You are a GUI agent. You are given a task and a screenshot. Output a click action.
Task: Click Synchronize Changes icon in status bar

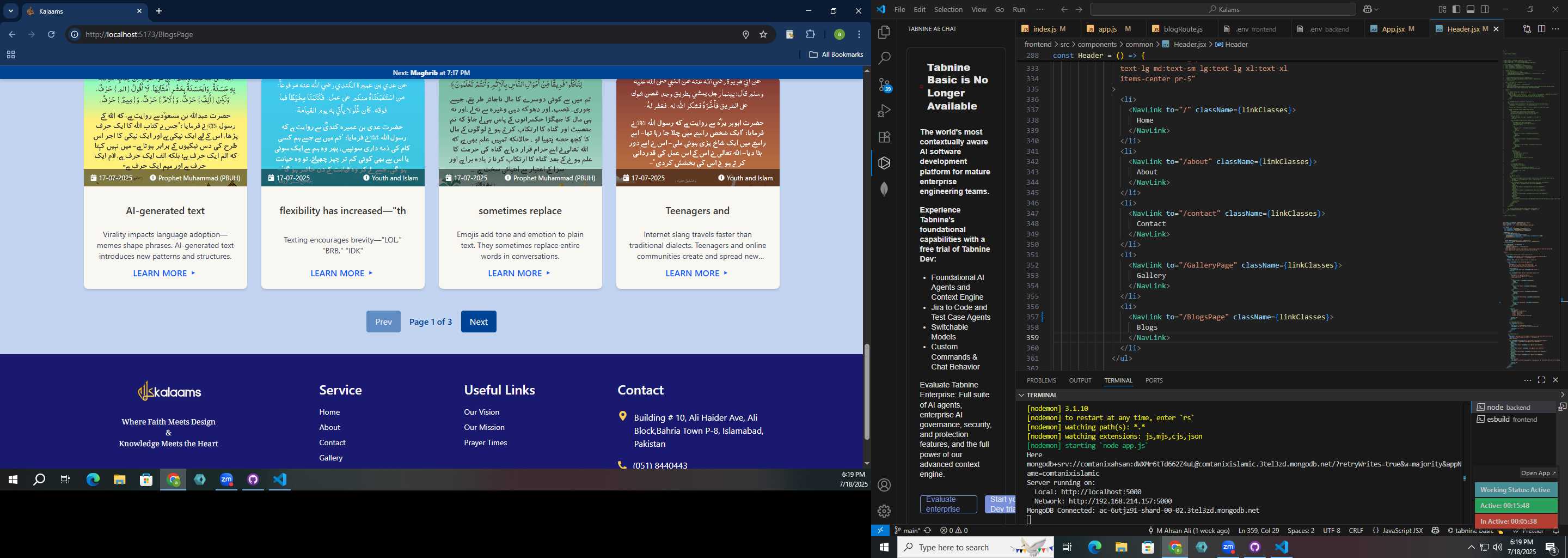tap(928, 531)
